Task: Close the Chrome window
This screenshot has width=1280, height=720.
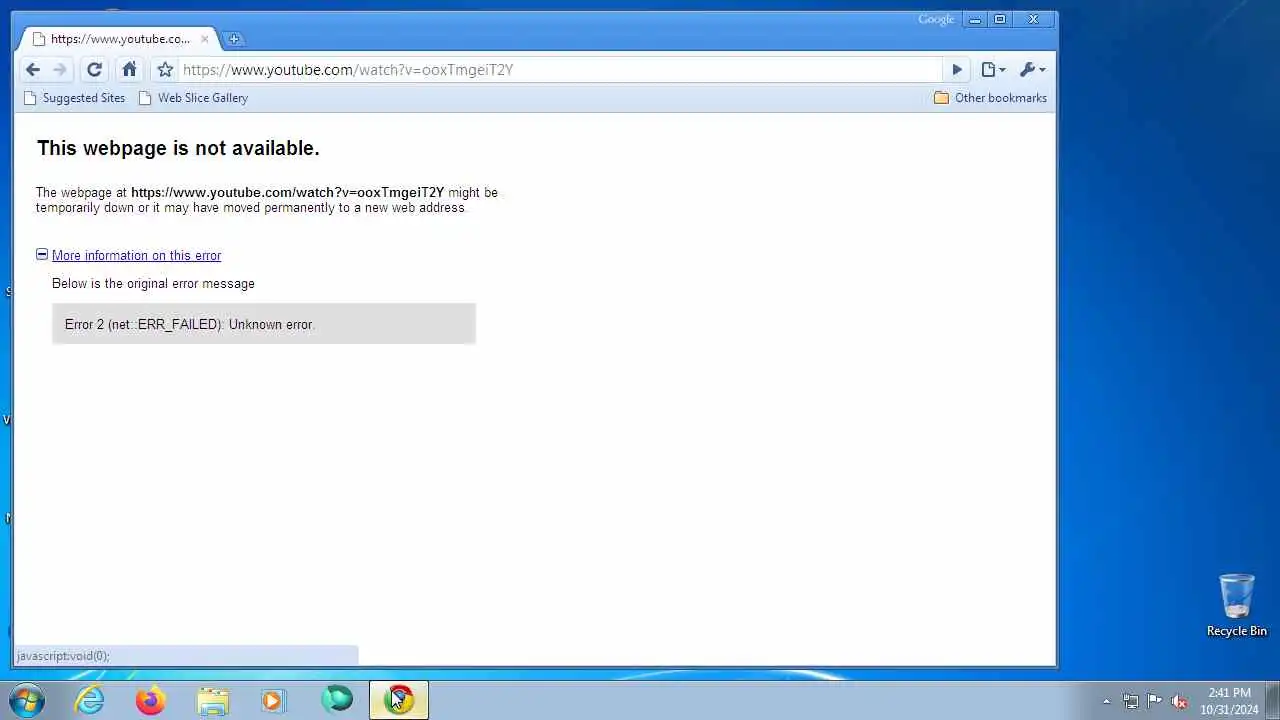Action: 1034,20
